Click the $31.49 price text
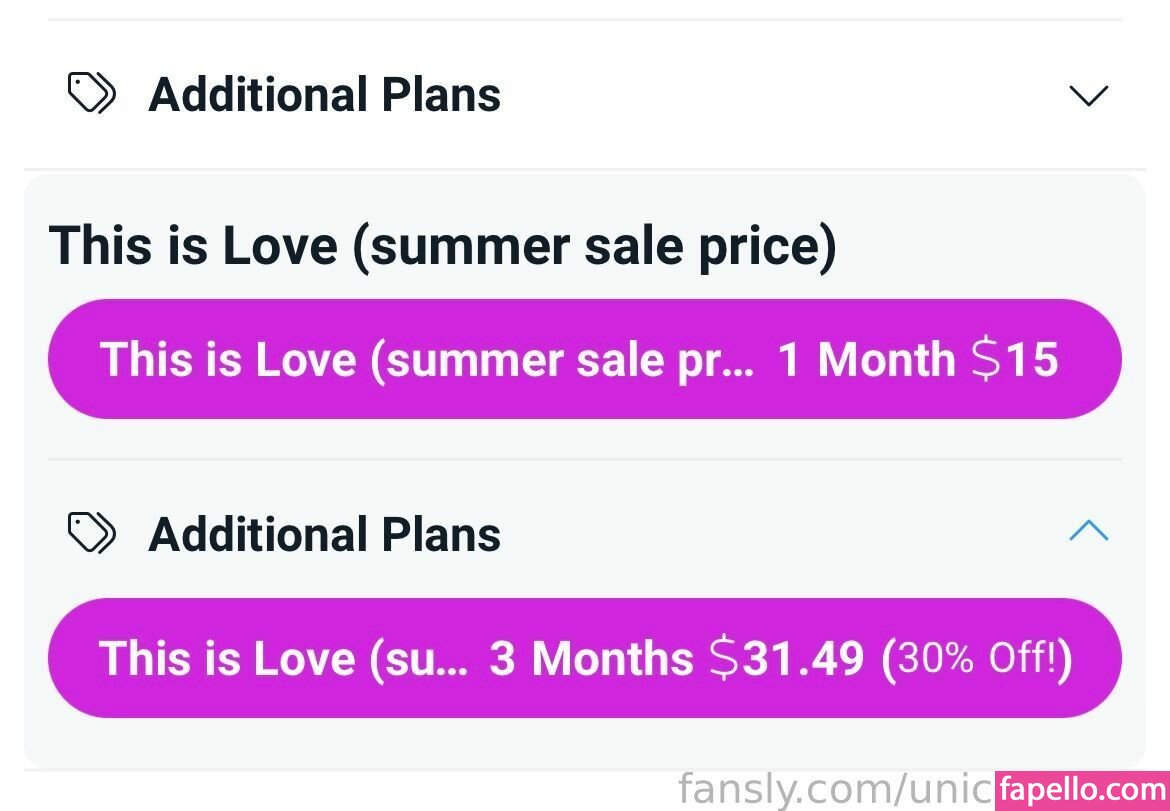The image size is (1170, 811). 786,658
